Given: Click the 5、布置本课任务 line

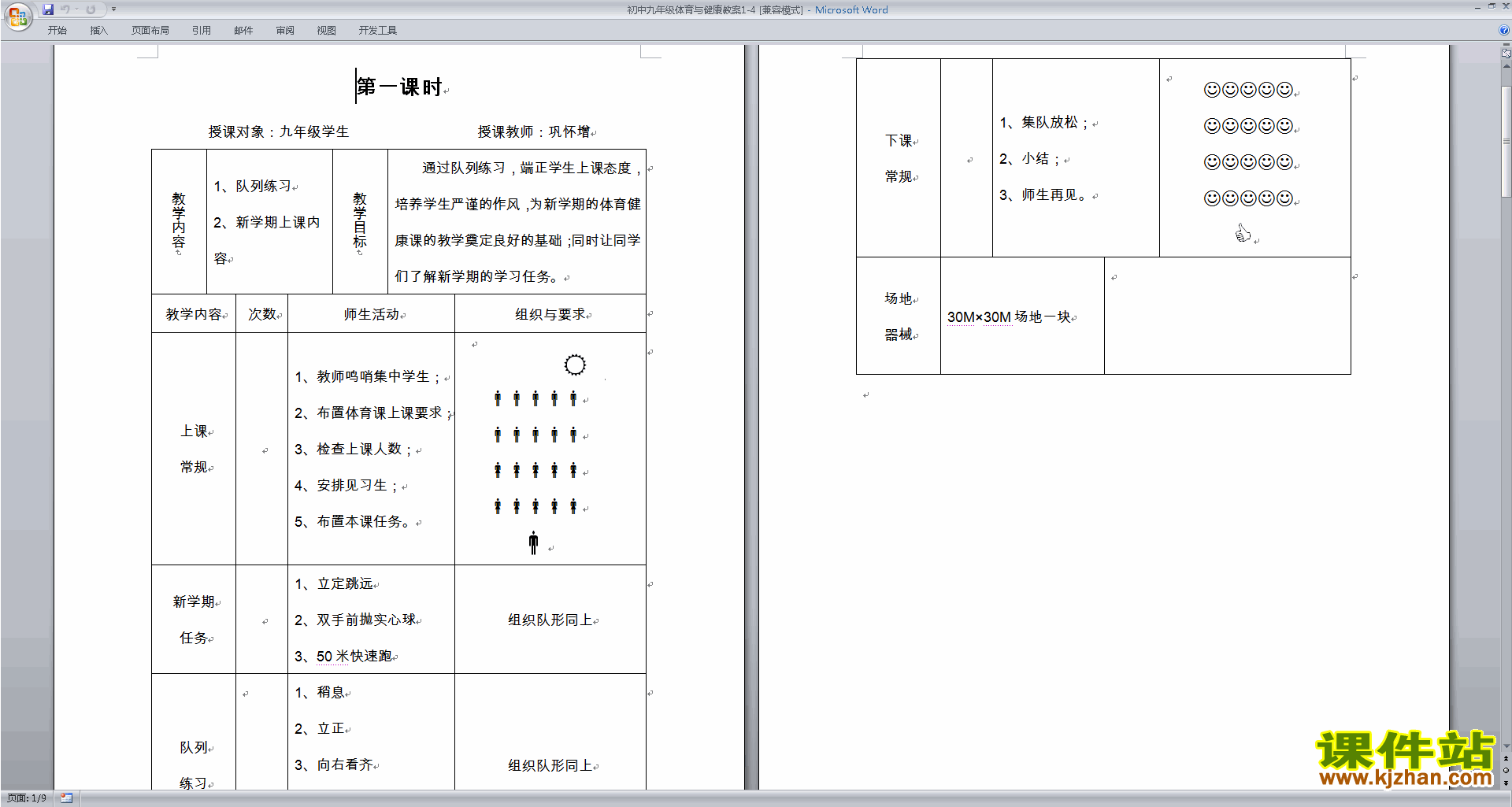Looking at the screenshot, I should (x=354, y=521).
